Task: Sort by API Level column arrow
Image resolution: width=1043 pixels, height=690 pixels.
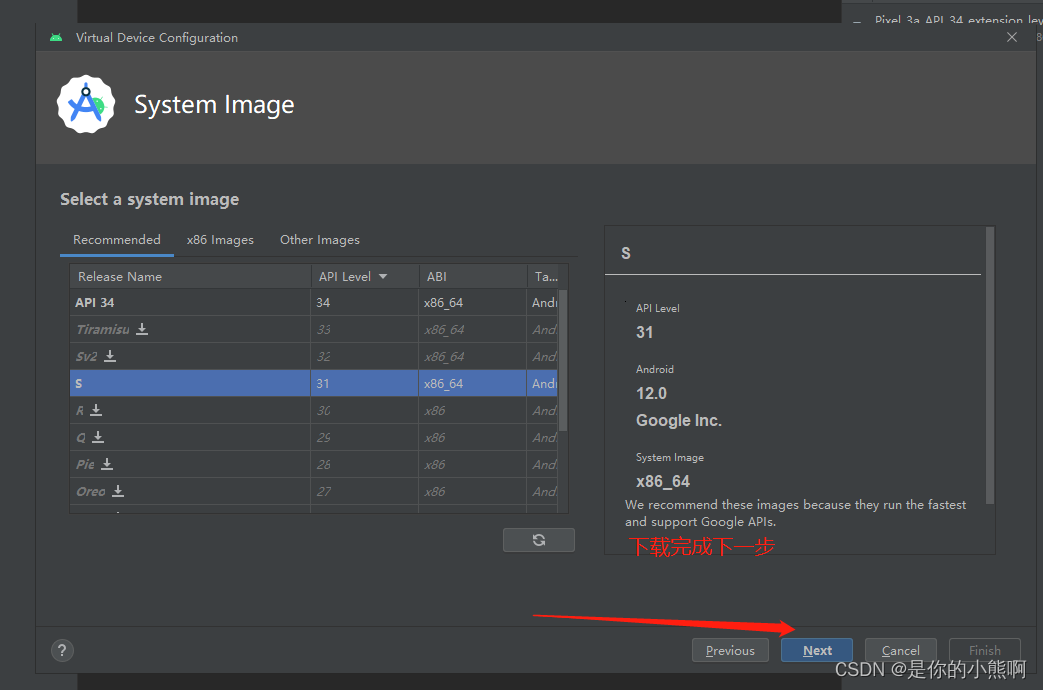Action: (x=383, y=277)
